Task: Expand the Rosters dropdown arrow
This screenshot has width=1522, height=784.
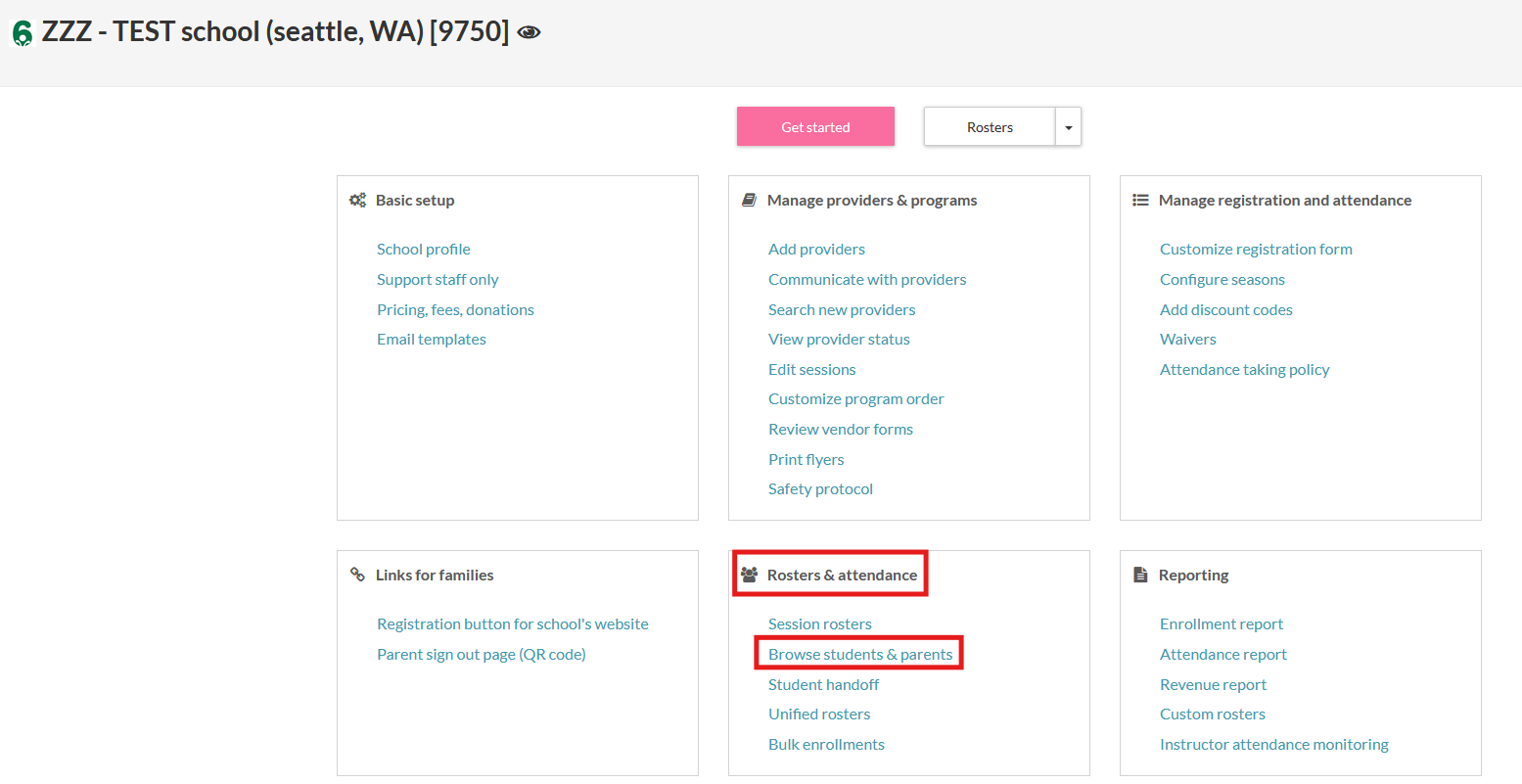Action: (x=1068, y=127)
